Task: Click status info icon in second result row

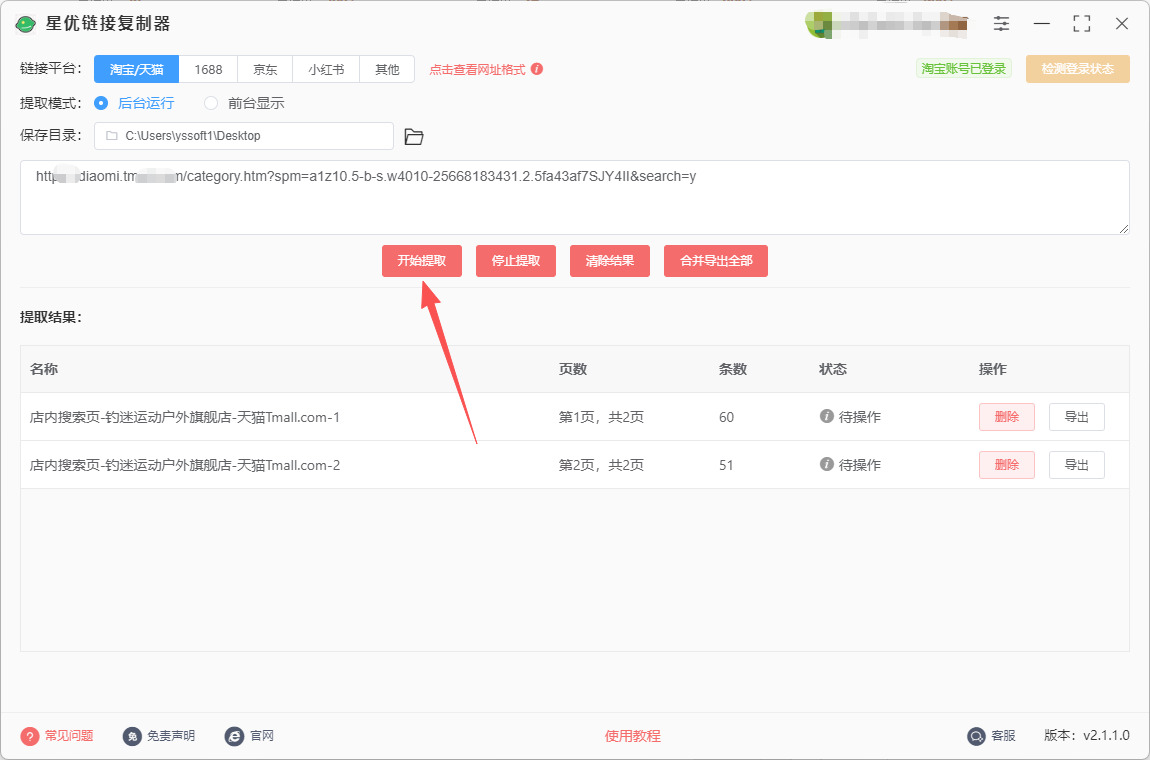Action: click(x=827, y=464)
